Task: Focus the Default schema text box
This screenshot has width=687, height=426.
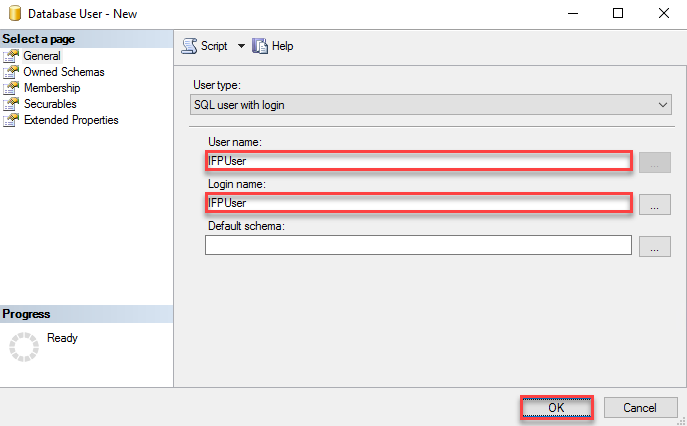Action: (418, 245)
